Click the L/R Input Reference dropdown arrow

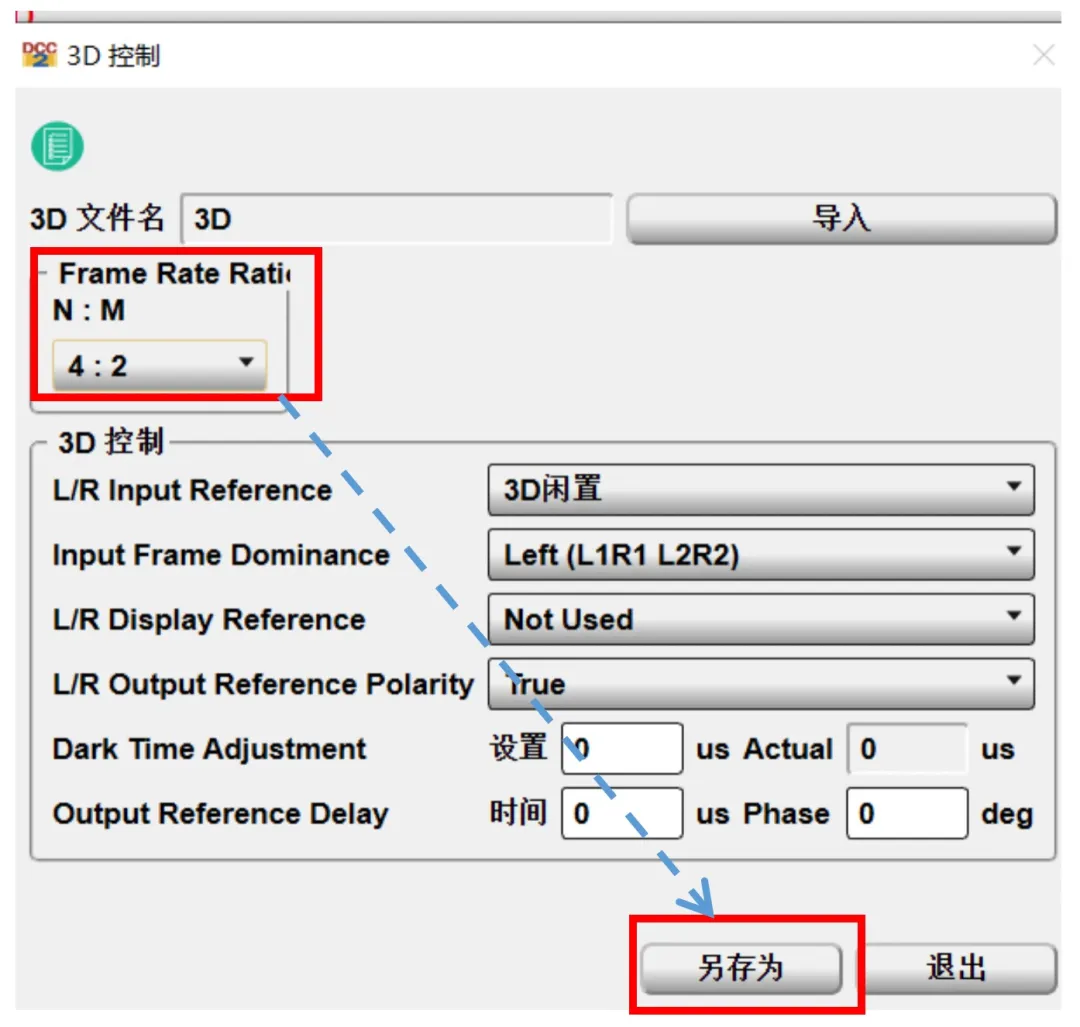(x=1013, y=487)
